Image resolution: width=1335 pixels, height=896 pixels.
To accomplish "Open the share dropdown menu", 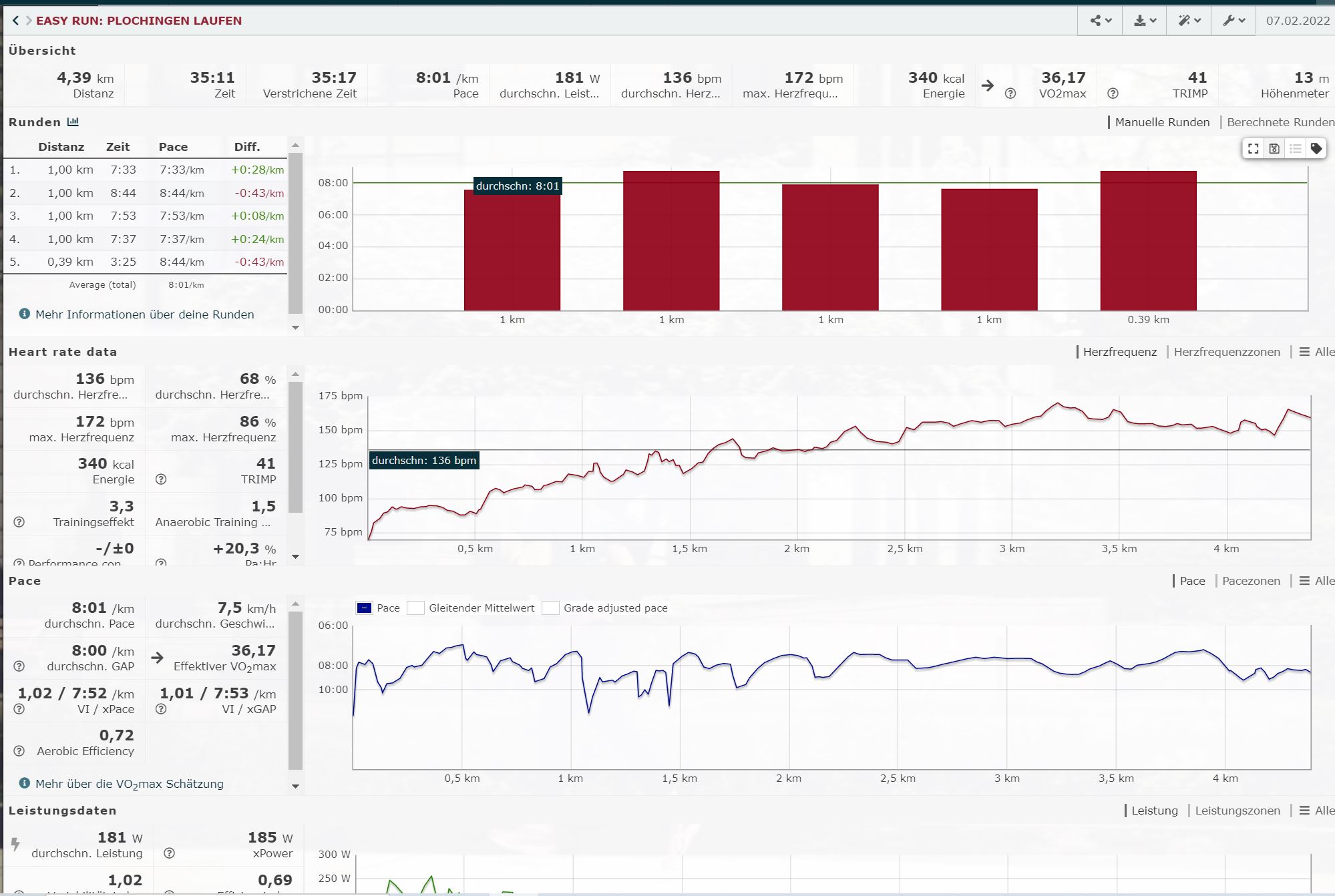I will 1101,21.
